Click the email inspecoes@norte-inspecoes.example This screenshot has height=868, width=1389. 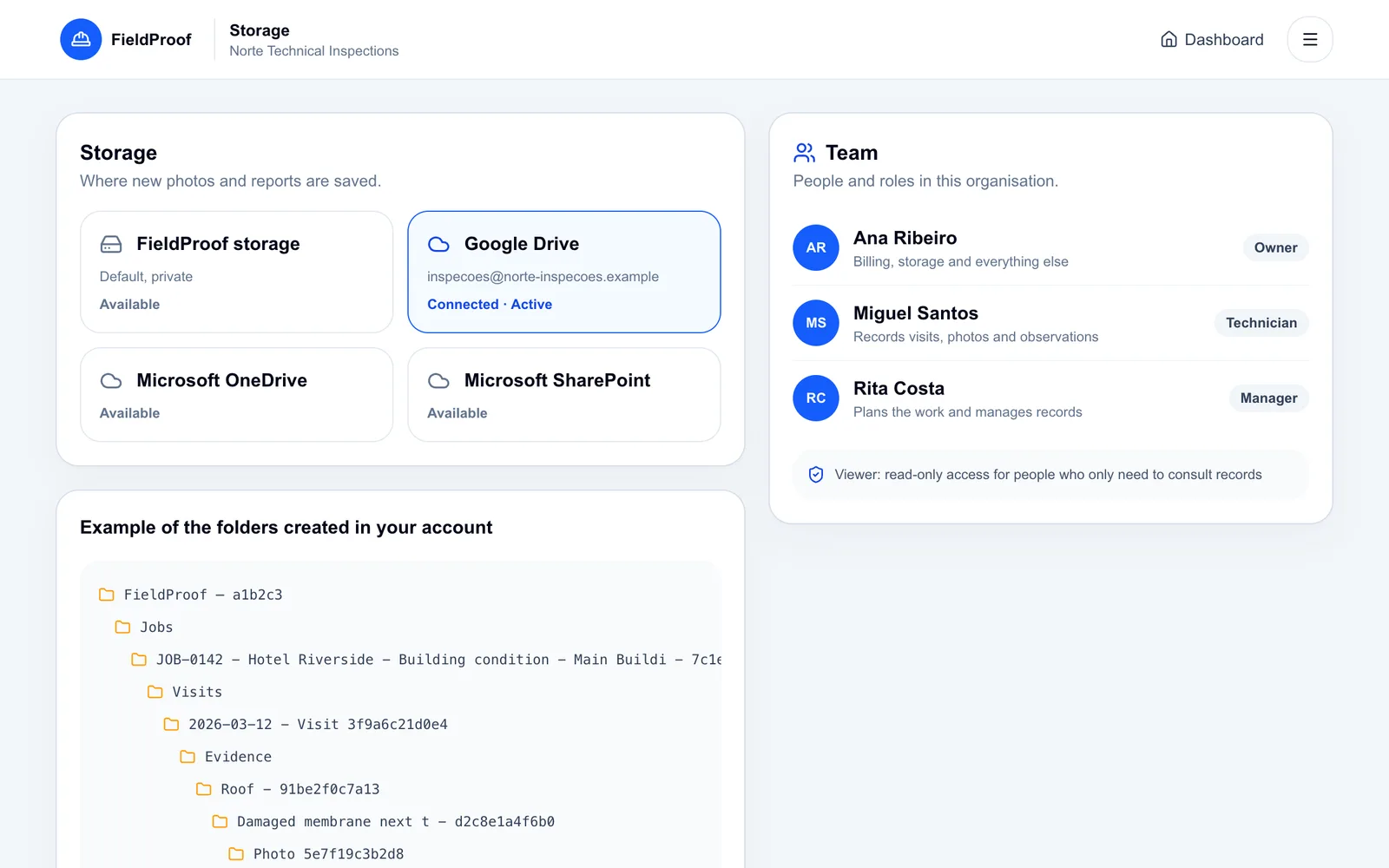[543, 277]
